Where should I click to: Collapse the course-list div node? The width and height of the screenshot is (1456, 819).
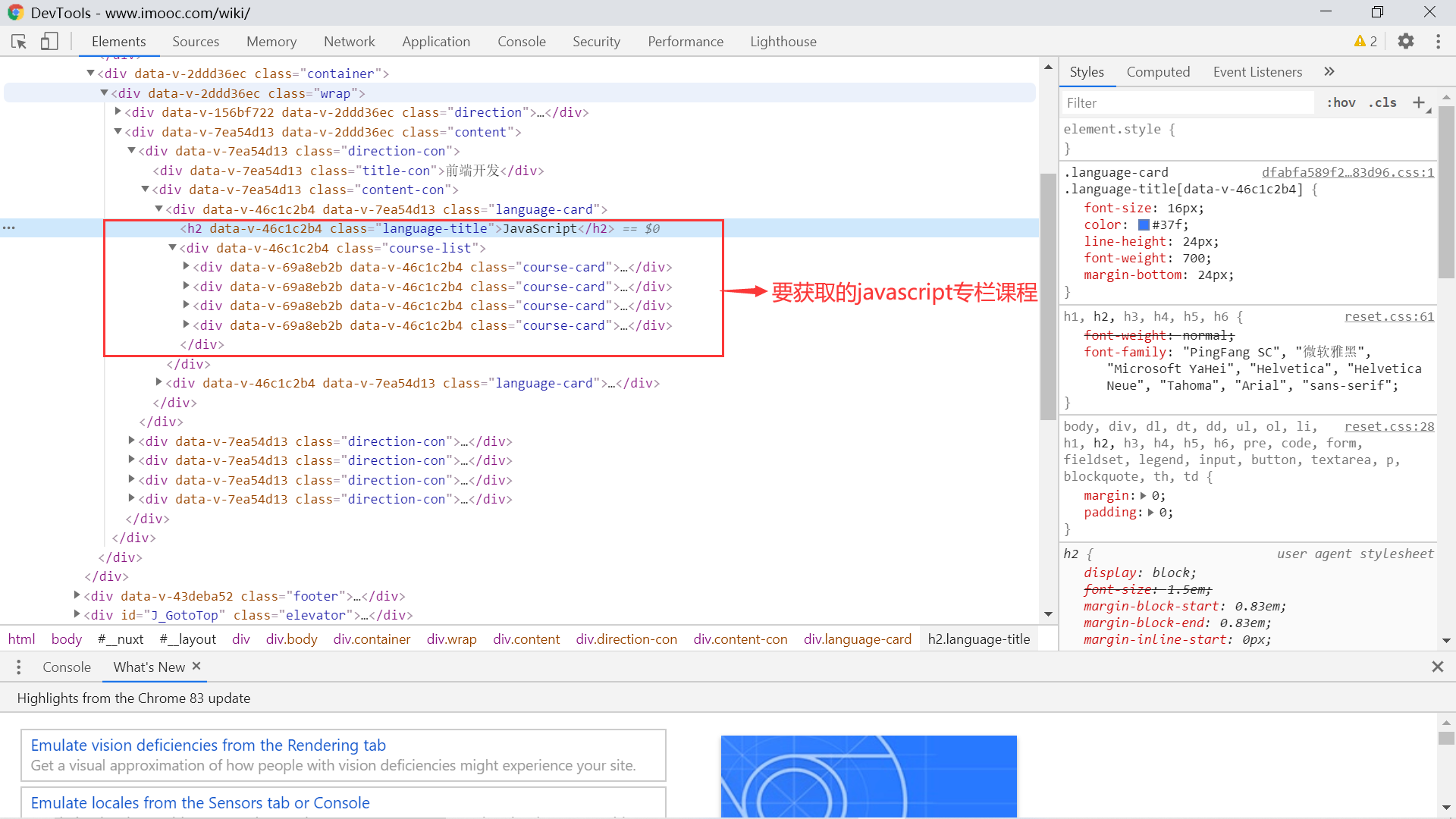172,247
